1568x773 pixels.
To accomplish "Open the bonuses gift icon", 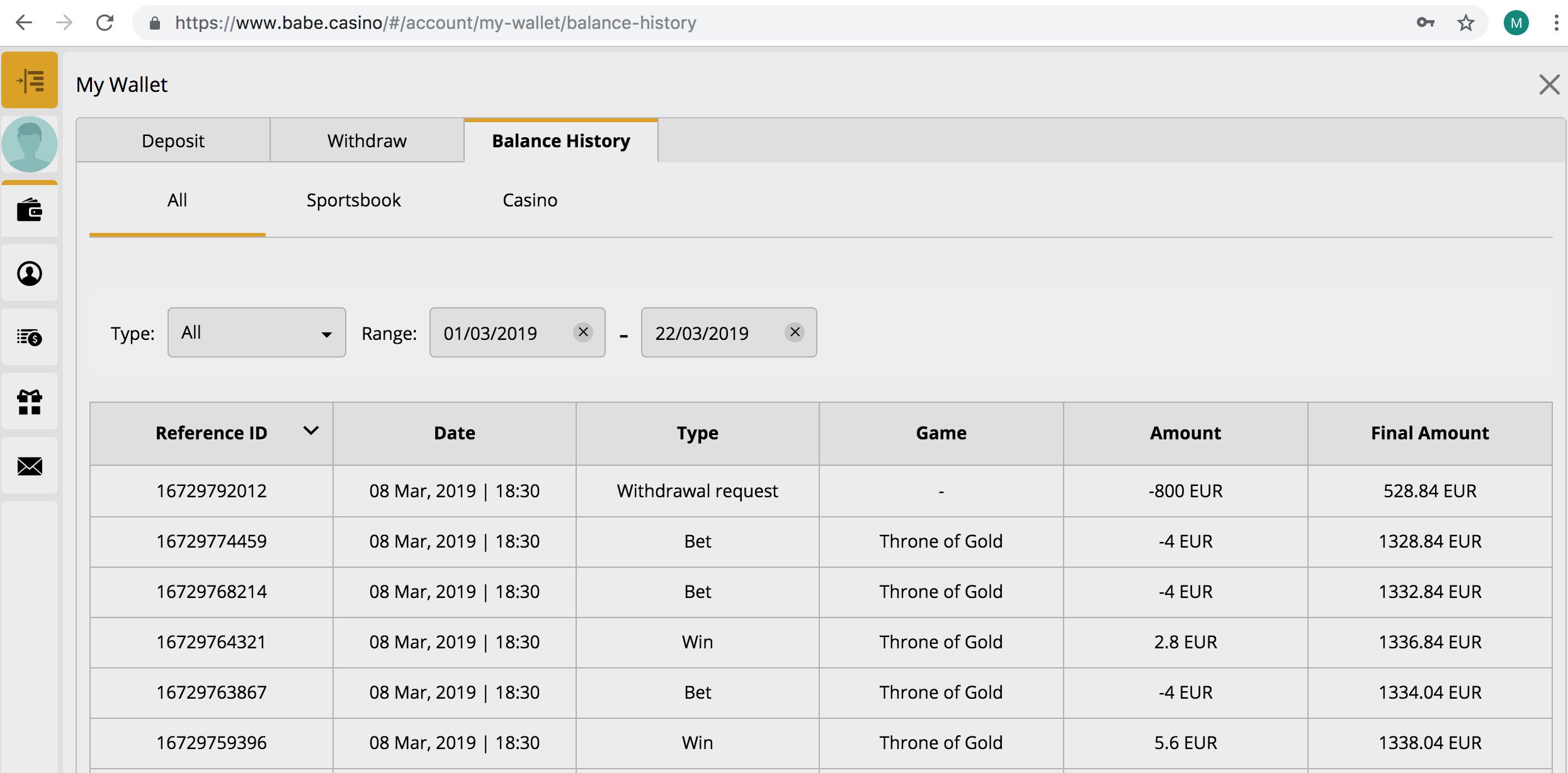I will 30,402.
